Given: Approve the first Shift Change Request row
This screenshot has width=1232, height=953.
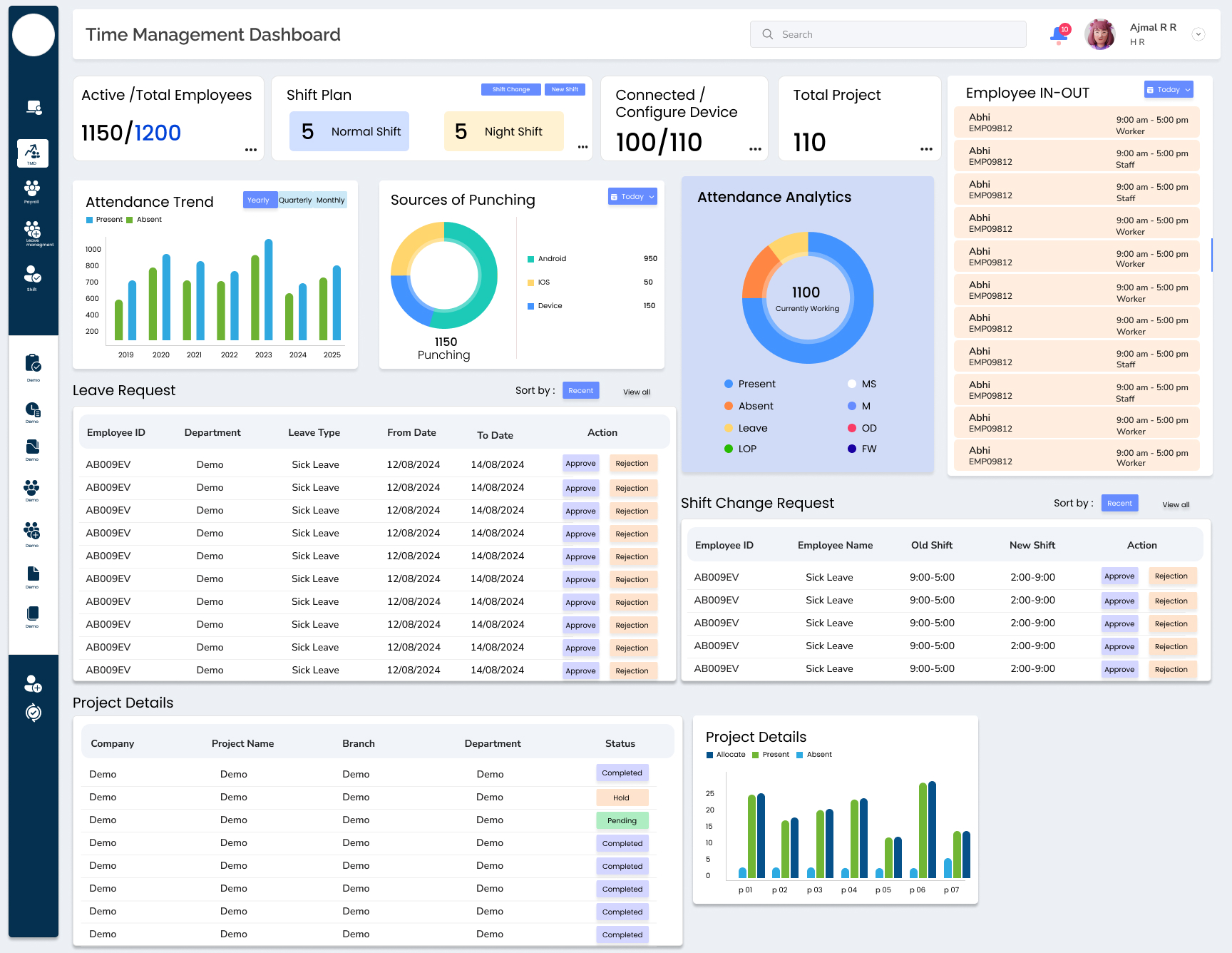Looking at the screenshot, I should (x=1119, y=576).
